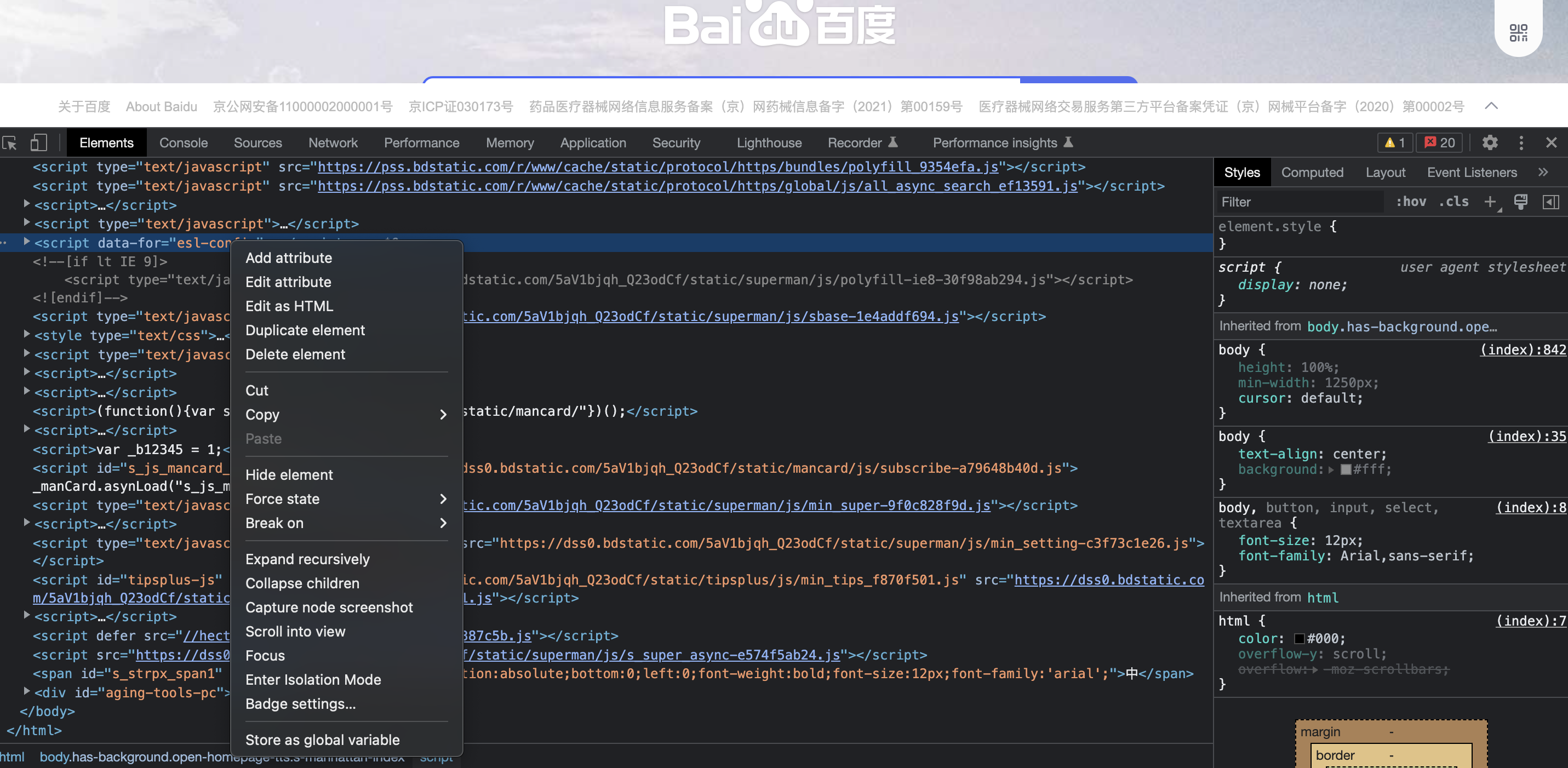Screen dimensions: 1568x768
Task: Select the inspect element tool
Action: coord(10,142)
